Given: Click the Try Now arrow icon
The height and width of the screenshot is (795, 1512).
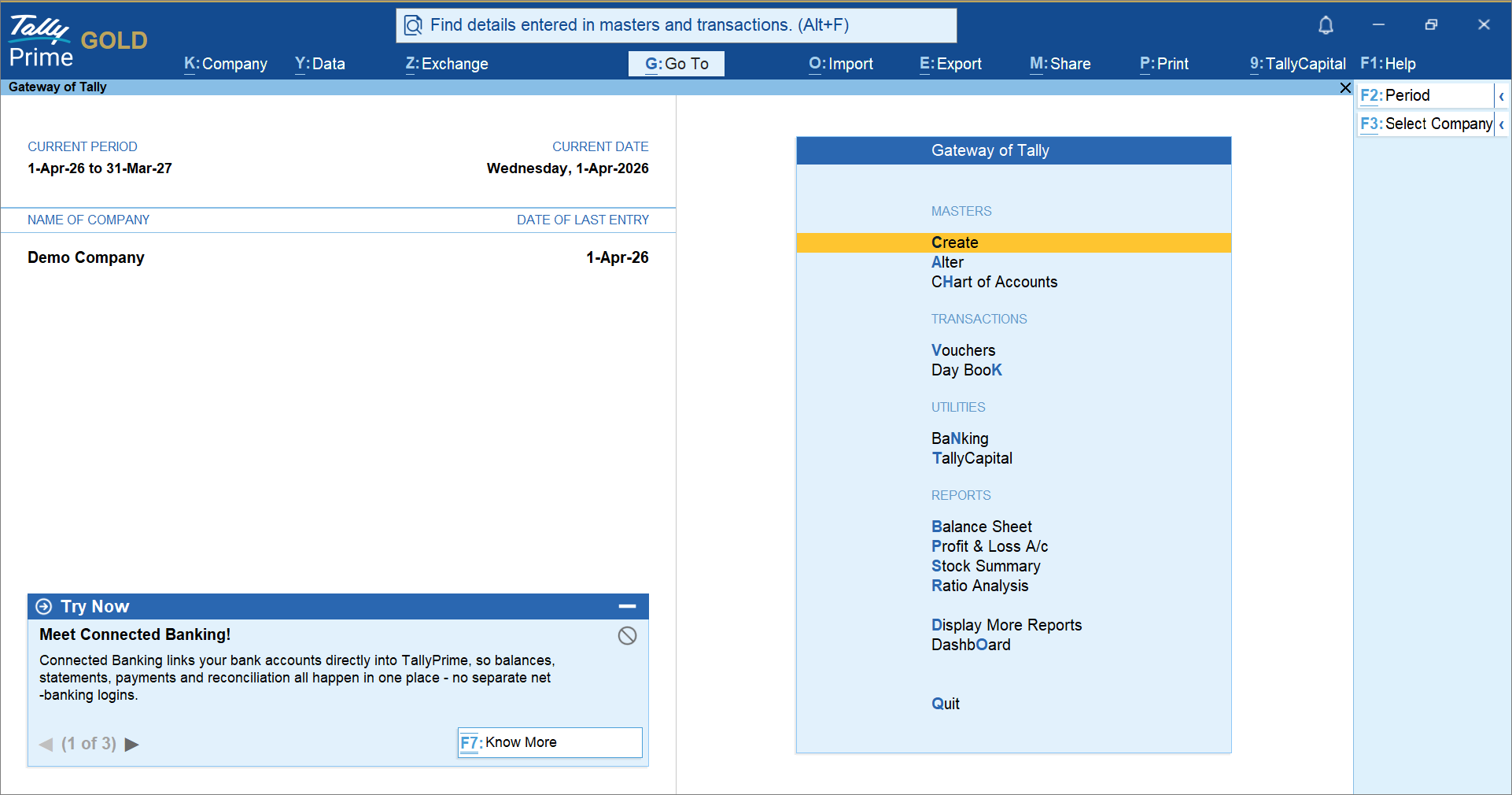Looking at the screenshot, I should pyautogui.click(x=44, y=606).
